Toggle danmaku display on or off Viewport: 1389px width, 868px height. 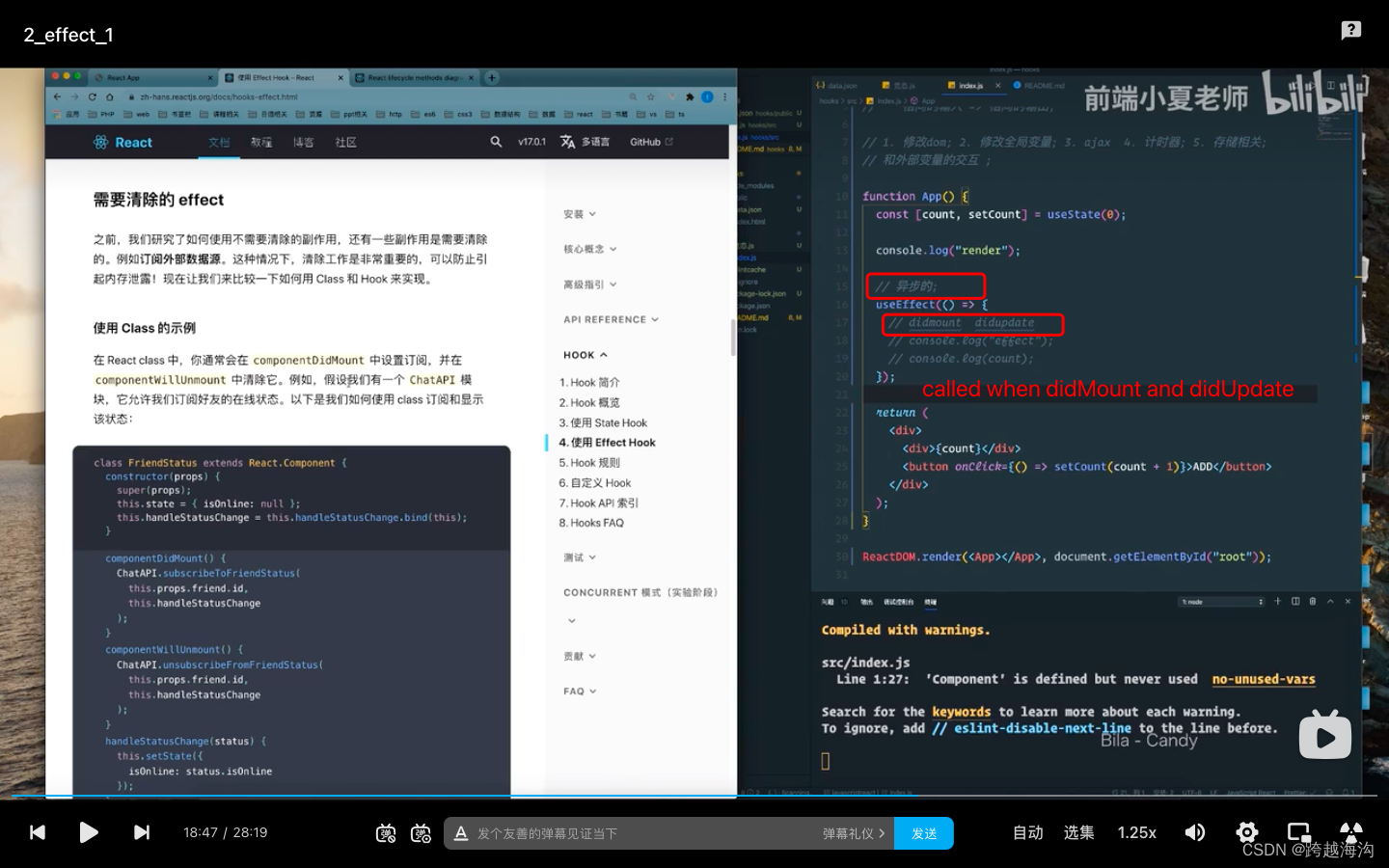tap(386, 833)
